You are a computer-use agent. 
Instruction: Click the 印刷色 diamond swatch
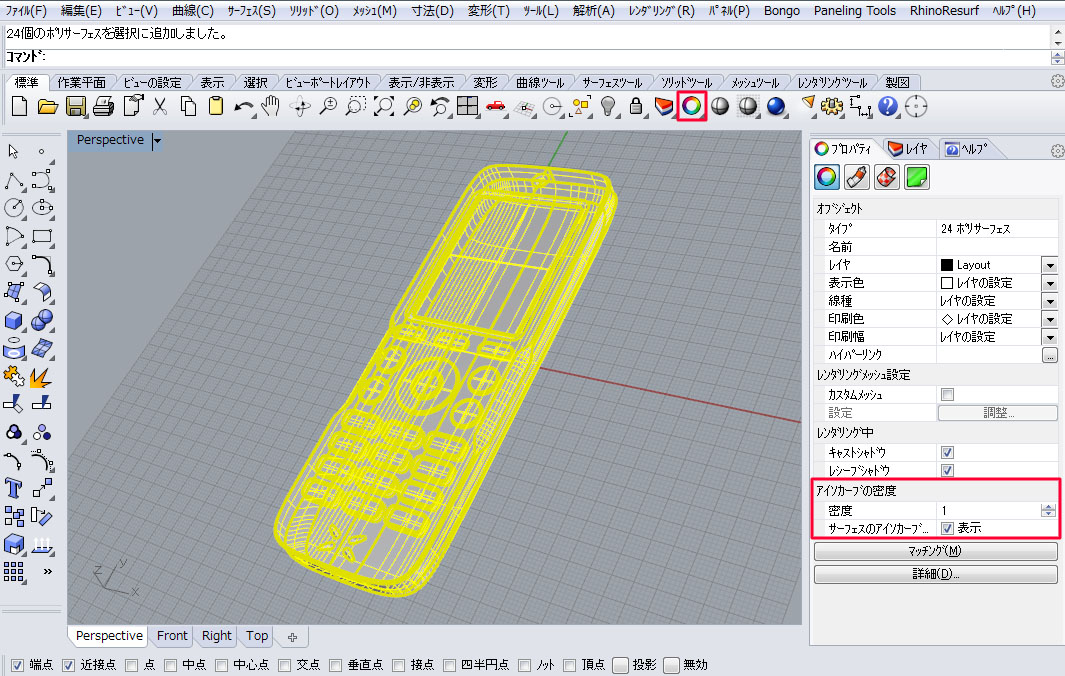pyautogui.click(x=947, y=319)
